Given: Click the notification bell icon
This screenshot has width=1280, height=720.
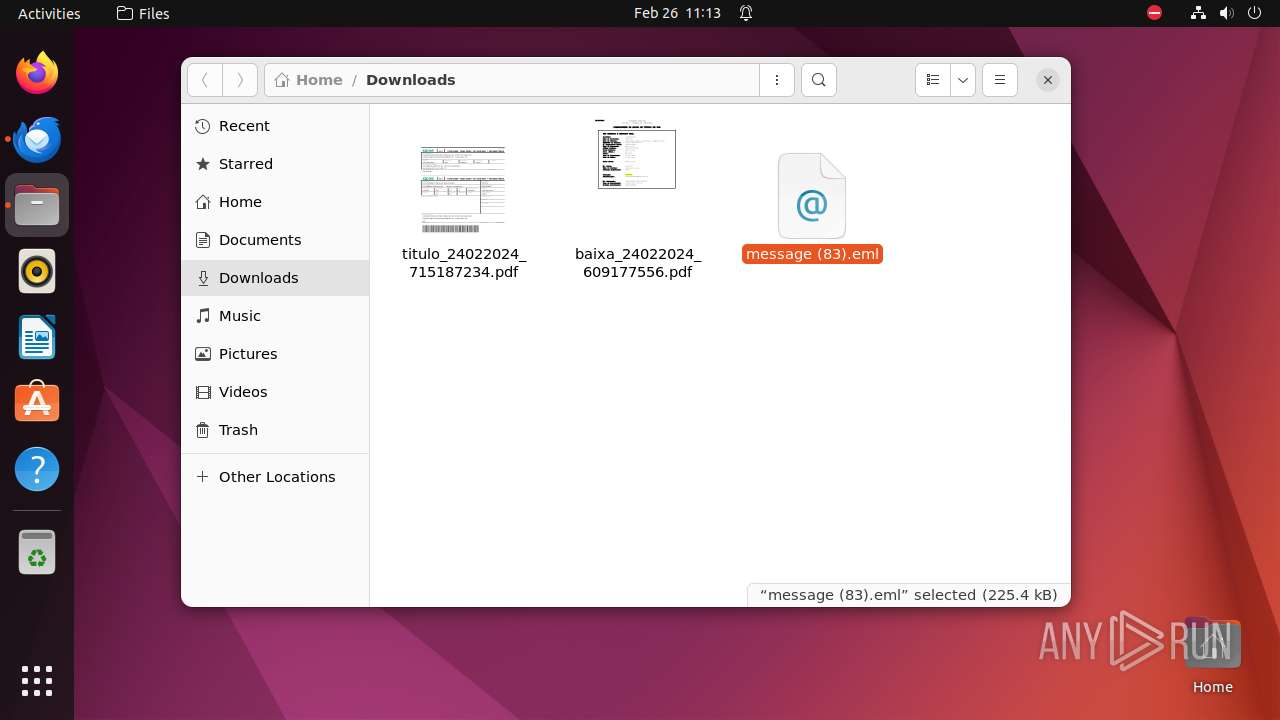Looking at the screenshot, I should click(746, 13).
